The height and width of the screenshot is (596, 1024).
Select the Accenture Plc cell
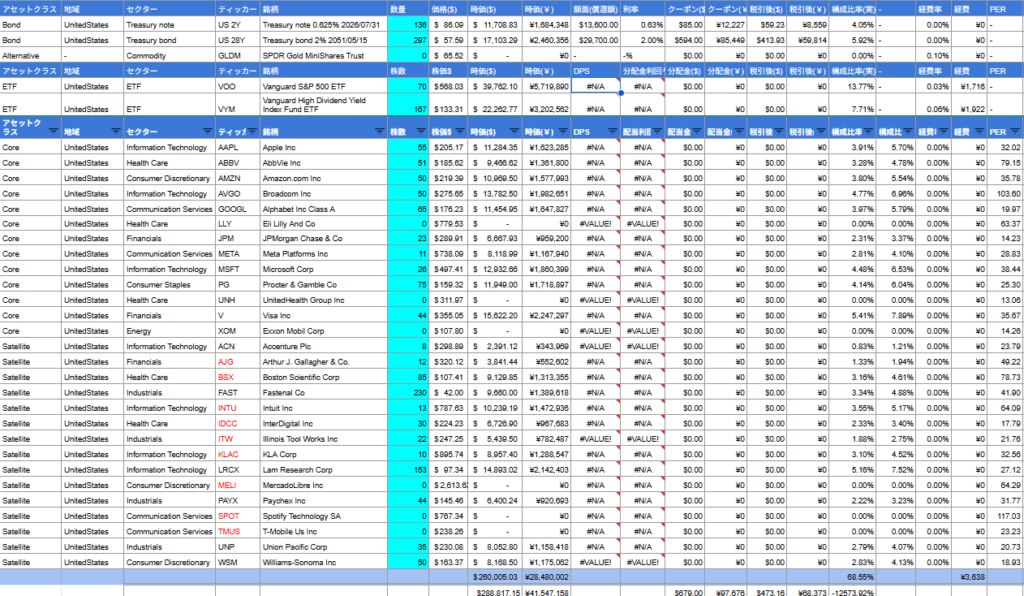pos(323,347)
